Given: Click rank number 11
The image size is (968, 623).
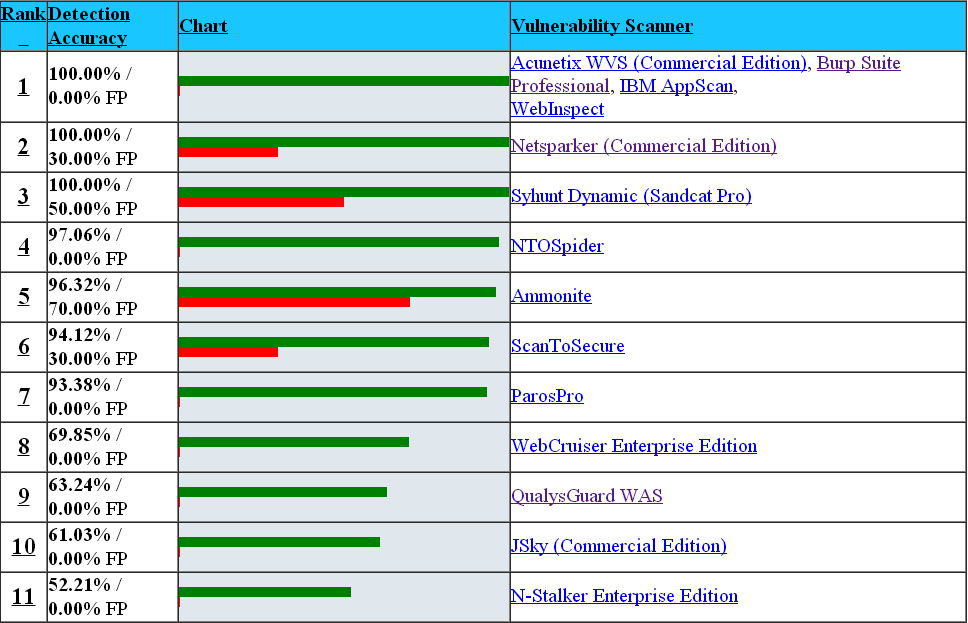Looking at the screenshot, I should pyautogui.click(x=23, y=597).
